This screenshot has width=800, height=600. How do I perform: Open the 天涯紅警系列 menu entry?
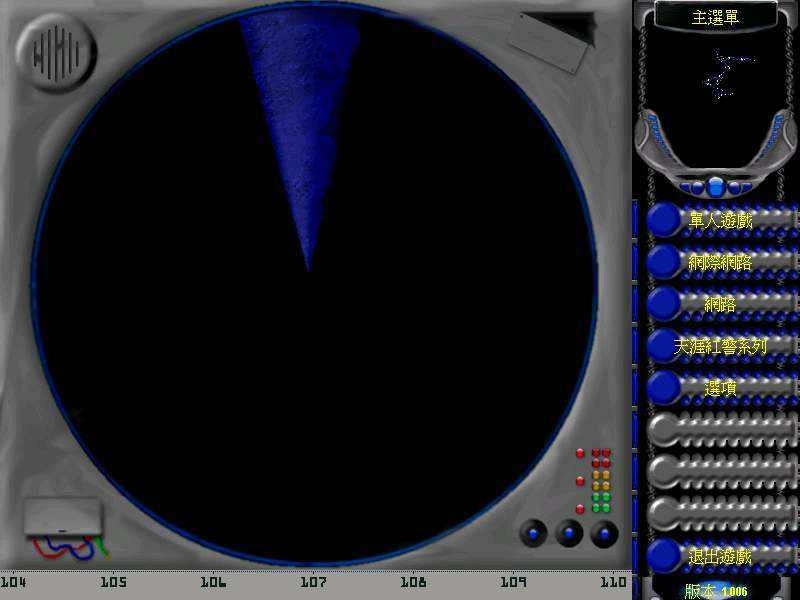pos(720,346)
